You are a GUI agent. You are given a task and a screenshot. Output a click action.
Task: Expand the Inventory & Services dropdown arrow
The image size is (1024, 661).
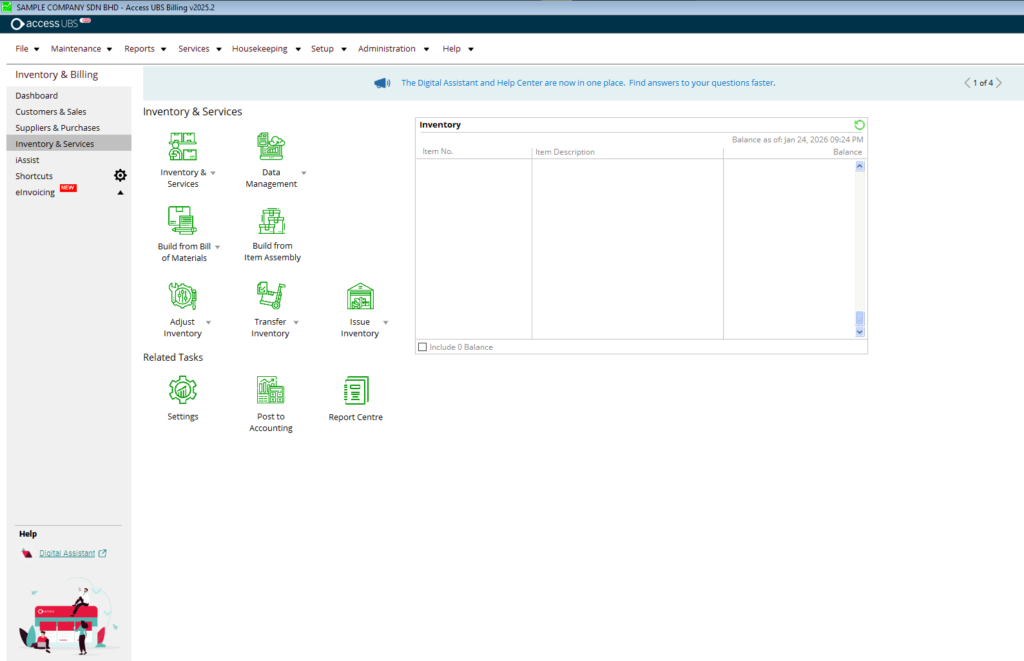pyautogui.click(x=211, y=171)
